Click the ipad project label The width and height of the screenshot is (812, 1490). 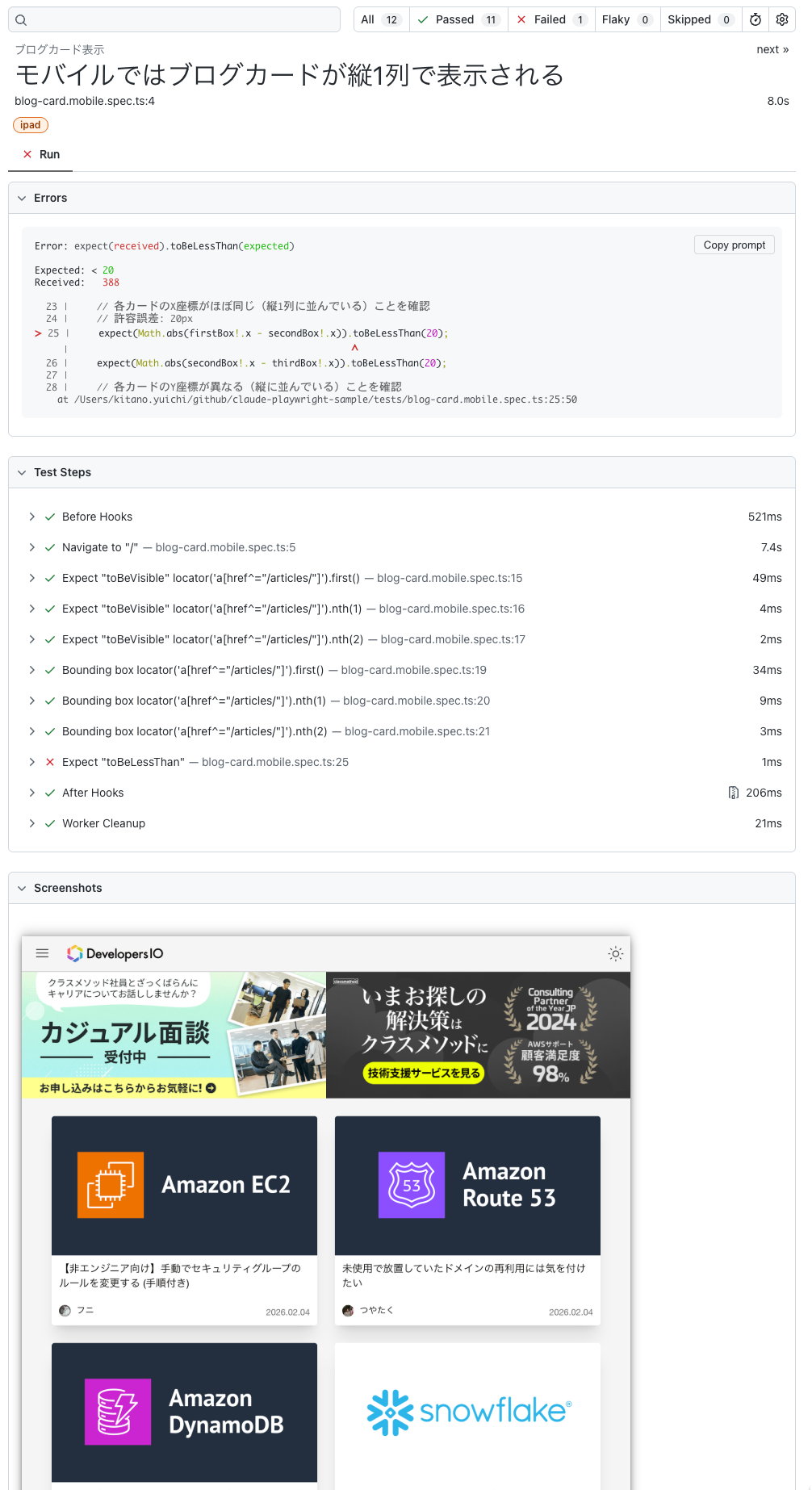pos(31,125)
